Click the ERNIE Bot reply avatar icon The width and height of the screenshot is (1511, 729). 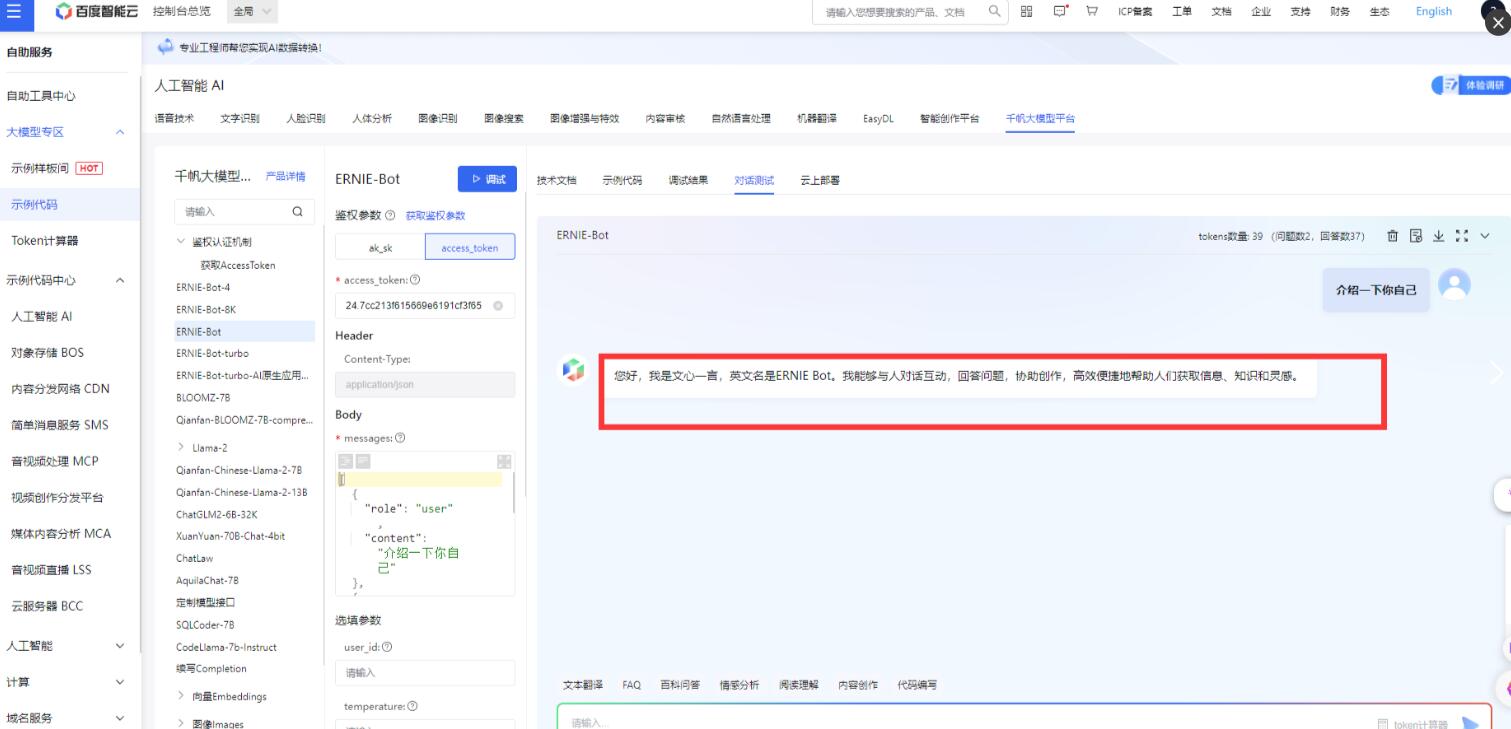573,370
